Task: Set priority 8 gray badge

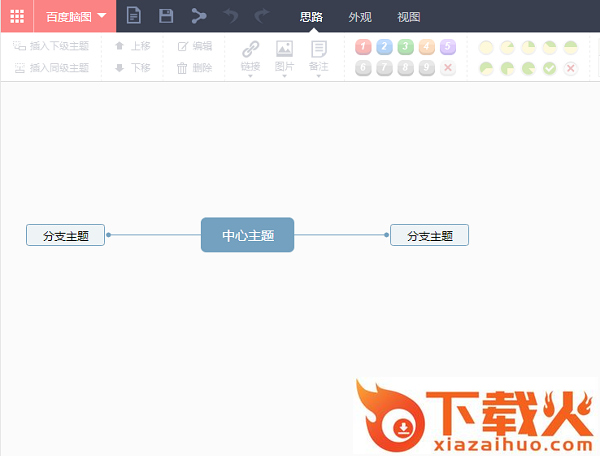Action: [x=405, y=68]
